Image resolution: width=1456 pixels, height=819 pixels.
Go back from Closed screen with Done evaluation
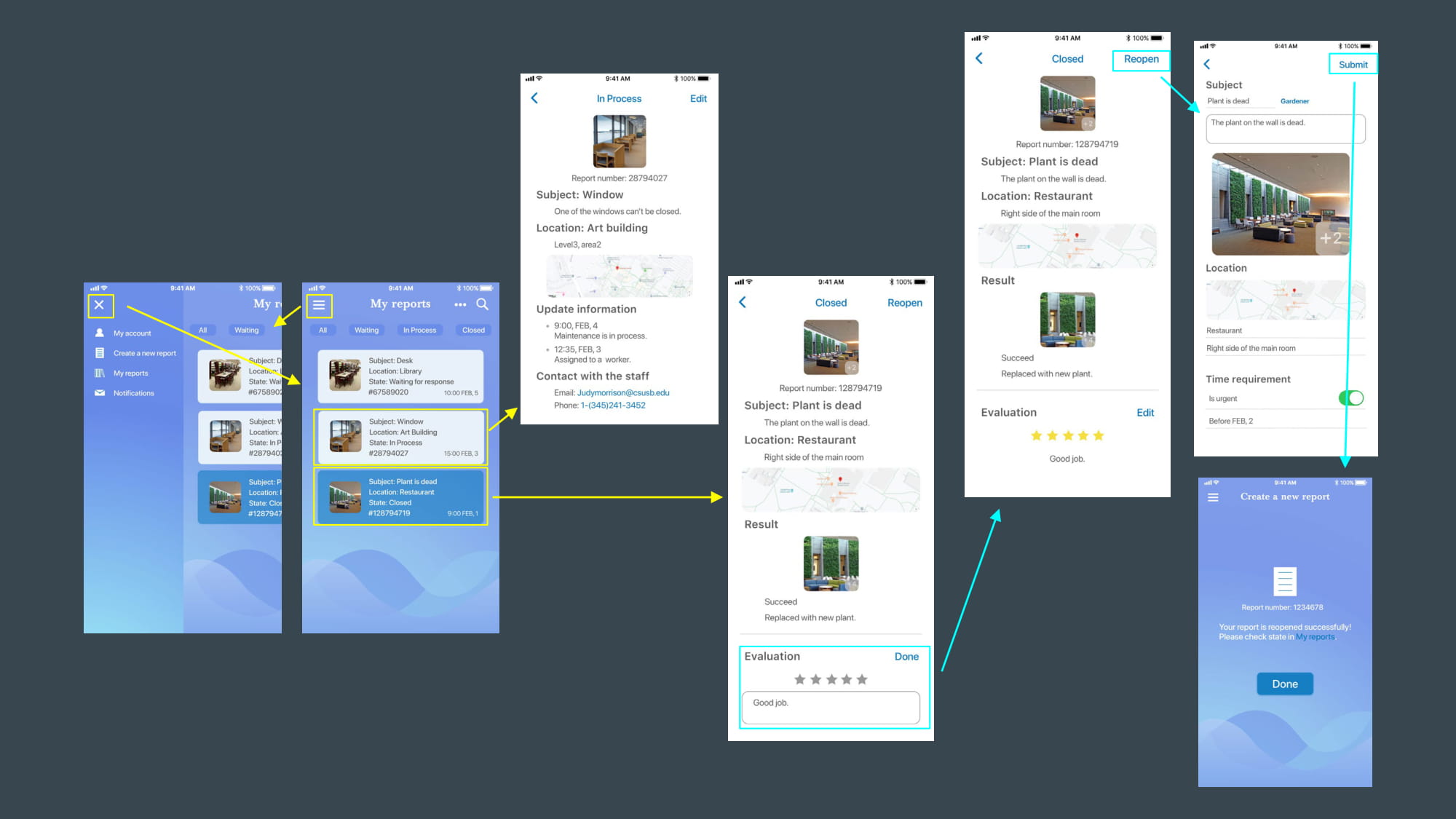point(743,302)
